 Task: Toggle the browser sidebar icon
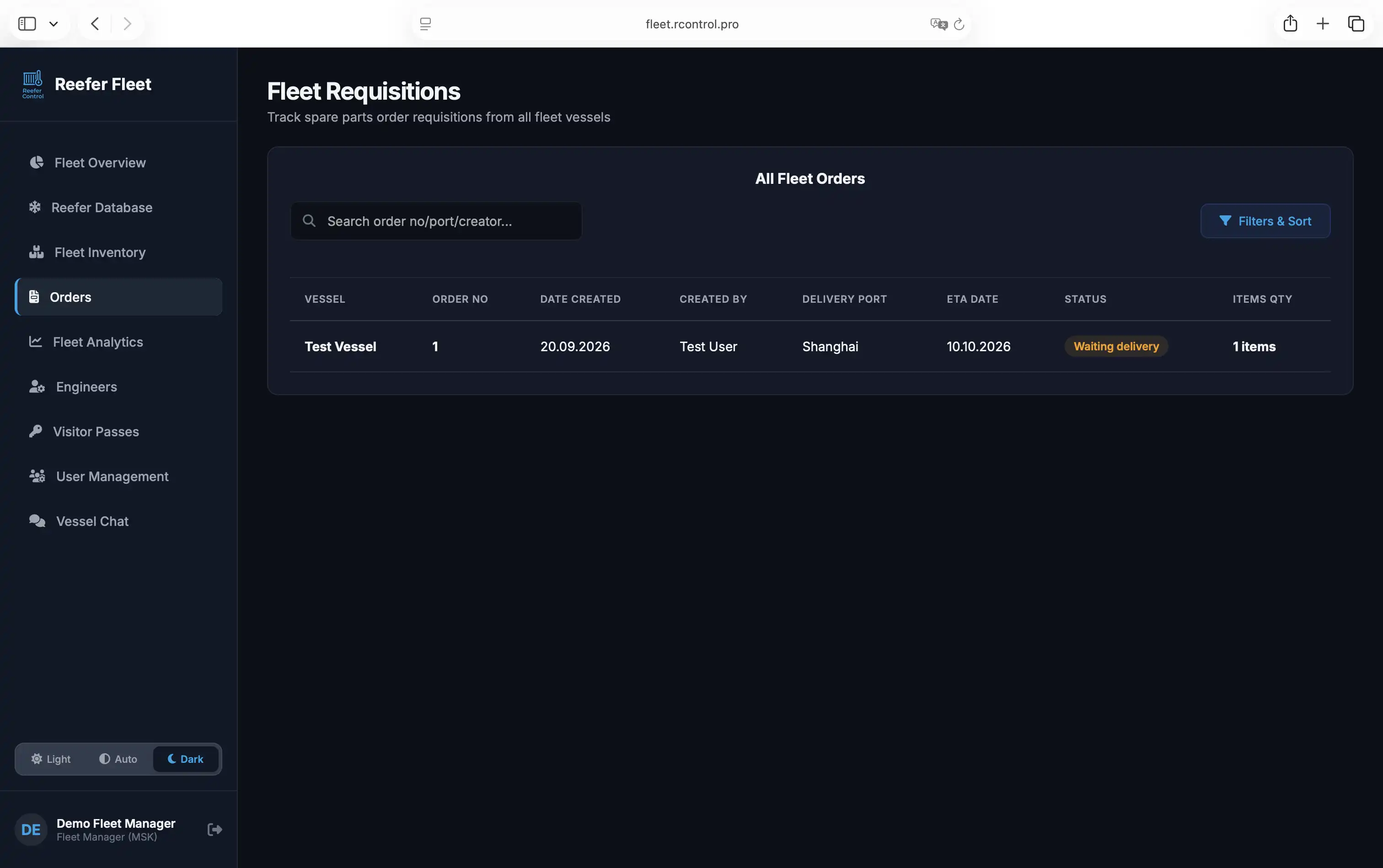tap(27, 23)
